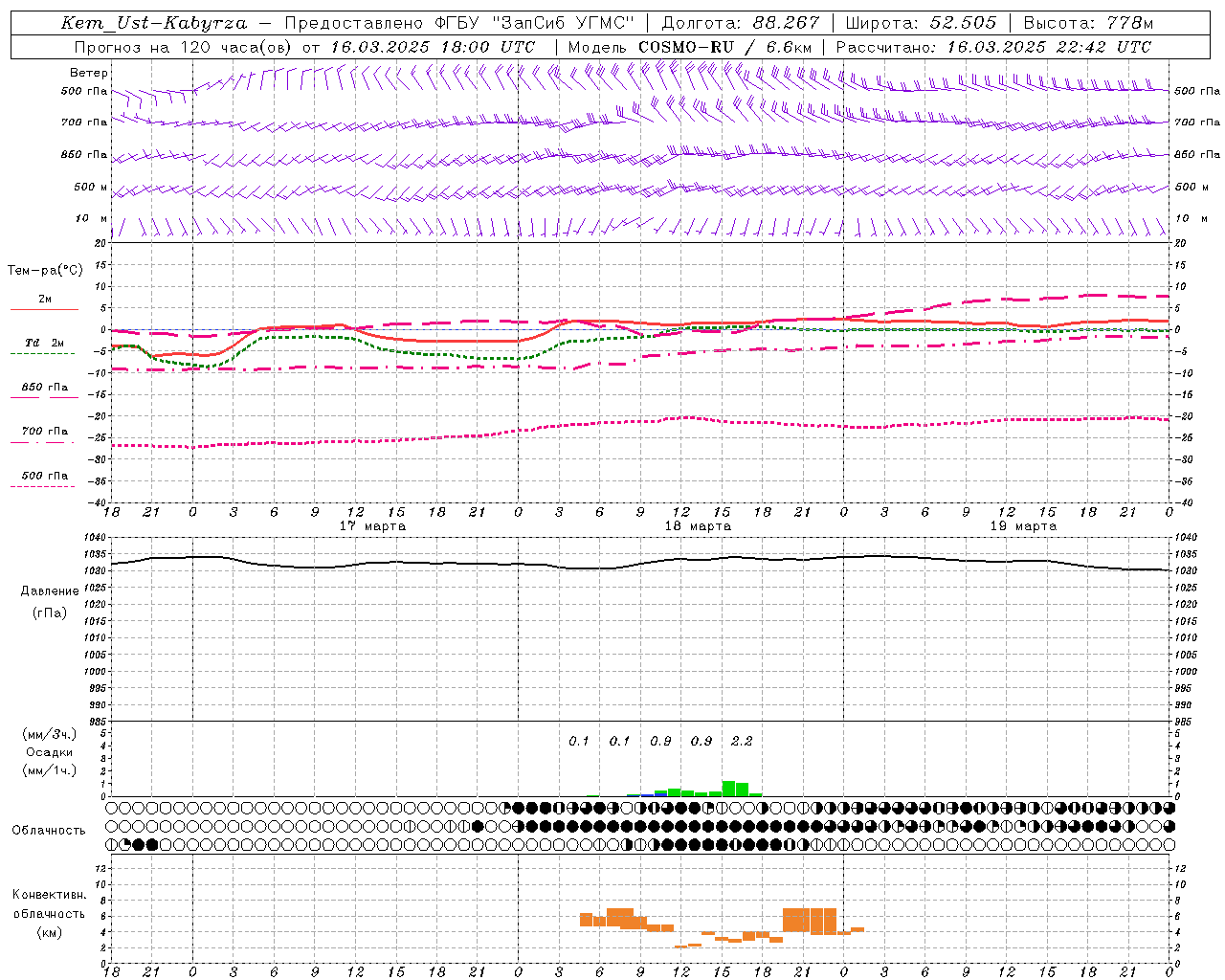Click the solid line sample above 2м legend
Screen dimensions: 1225x980
coord(44,309)
